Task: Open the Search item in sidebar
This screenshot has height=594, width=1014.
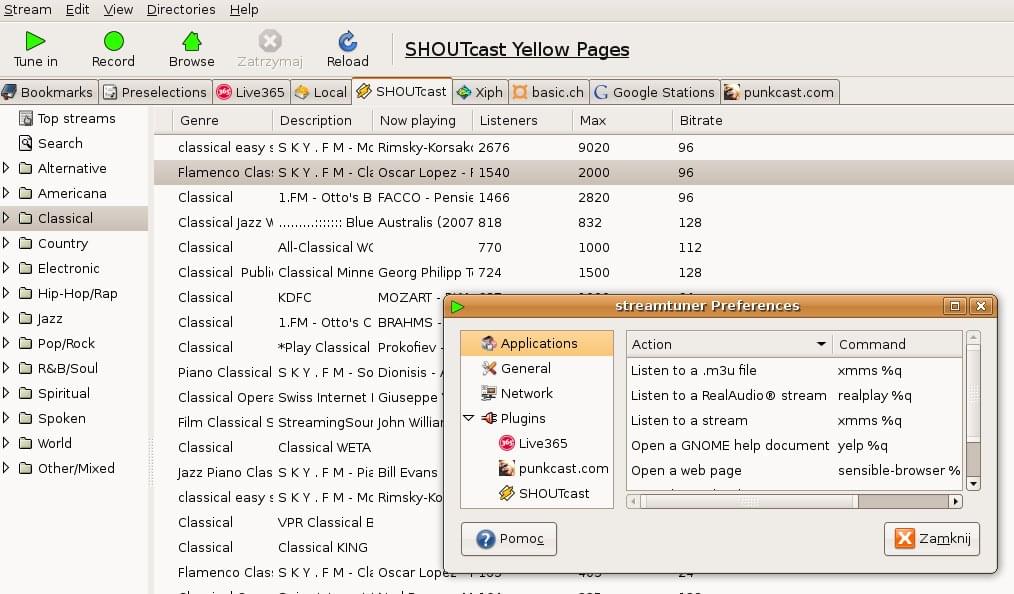Action: [x=60, y=143]
